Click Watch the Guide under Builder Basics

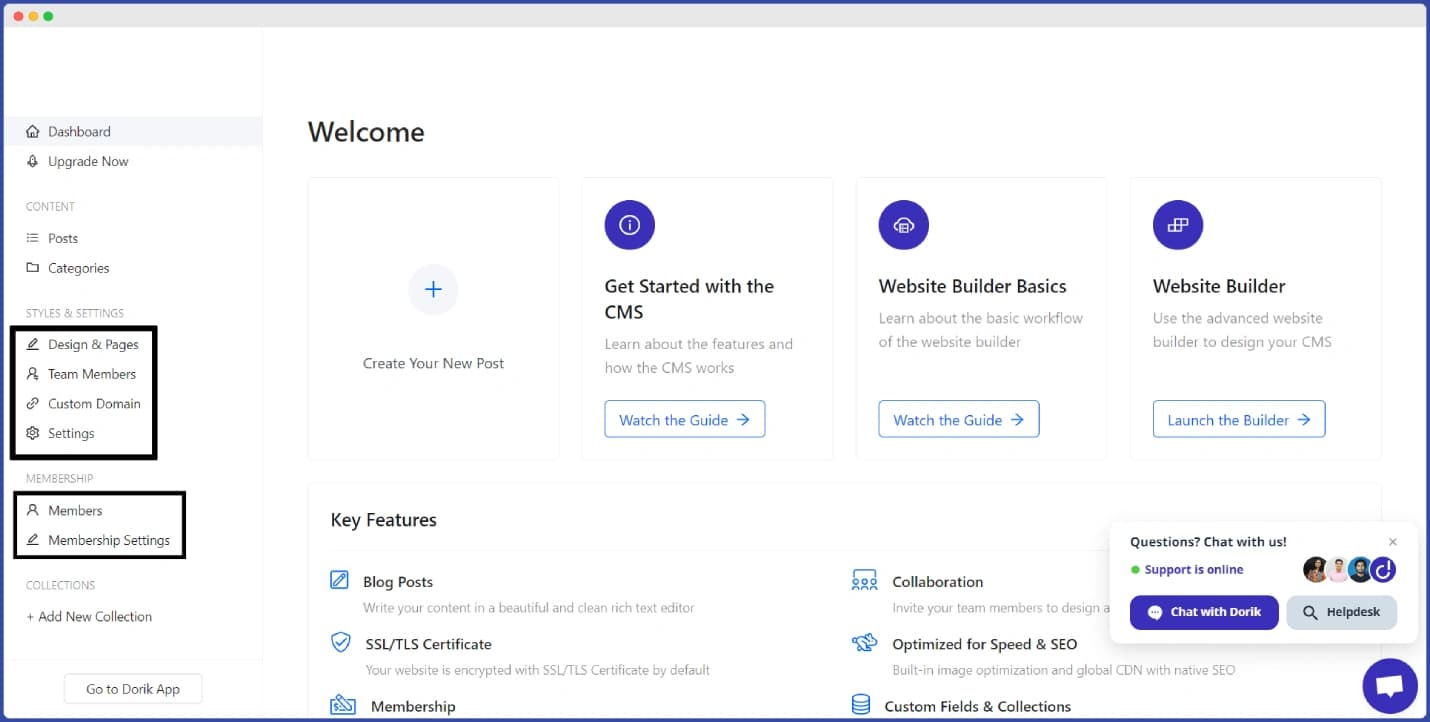(x=959, y=420)
